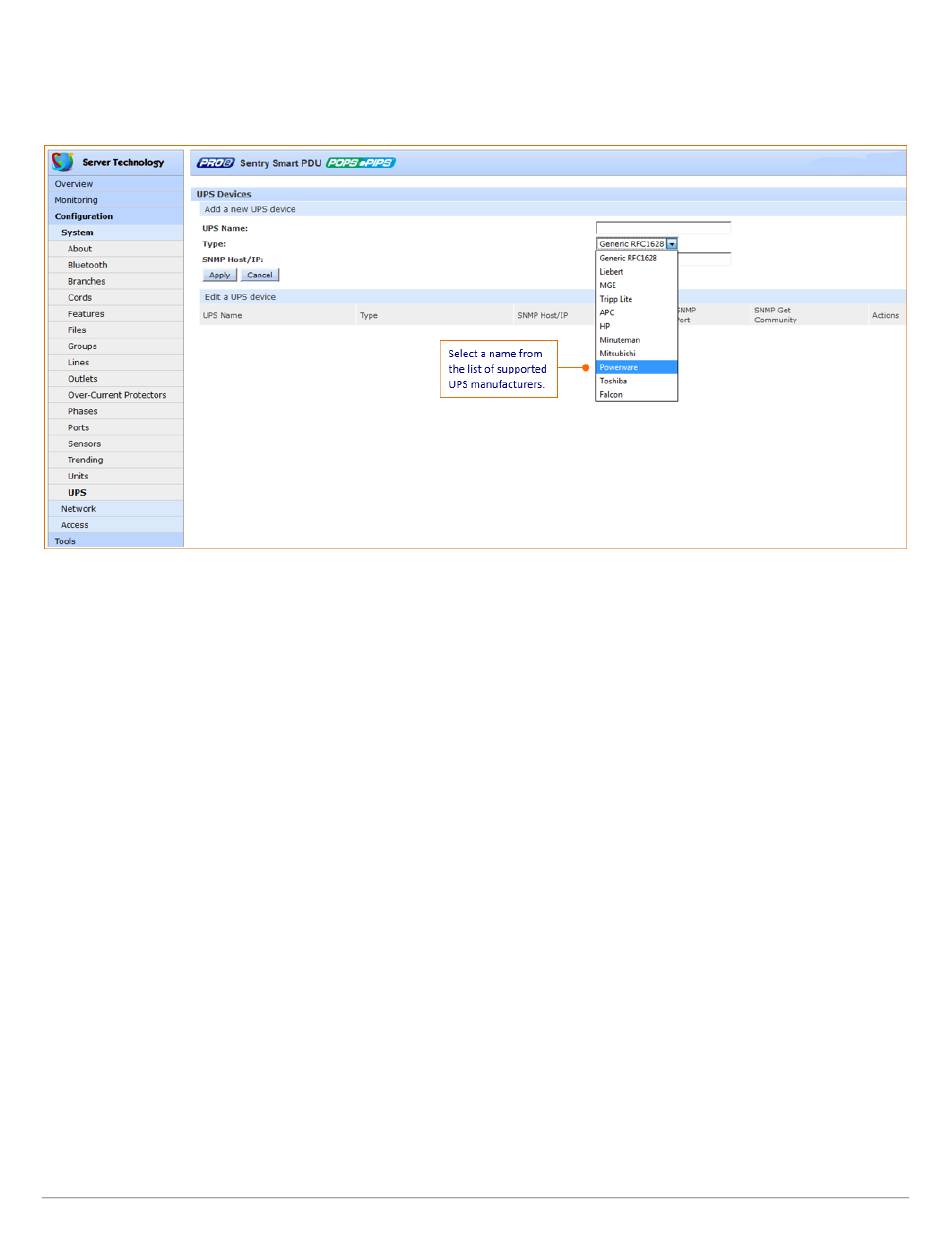Click the Add a new UPS device heading
This screenshot has height=1254, width=950.
click(250, 209)
